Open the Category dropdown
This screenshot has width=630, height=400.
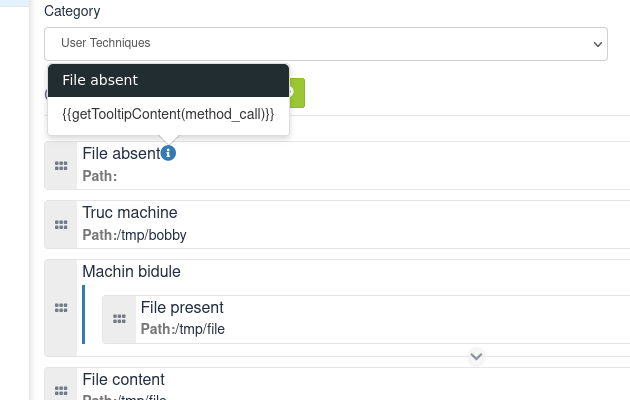(326, 44)
